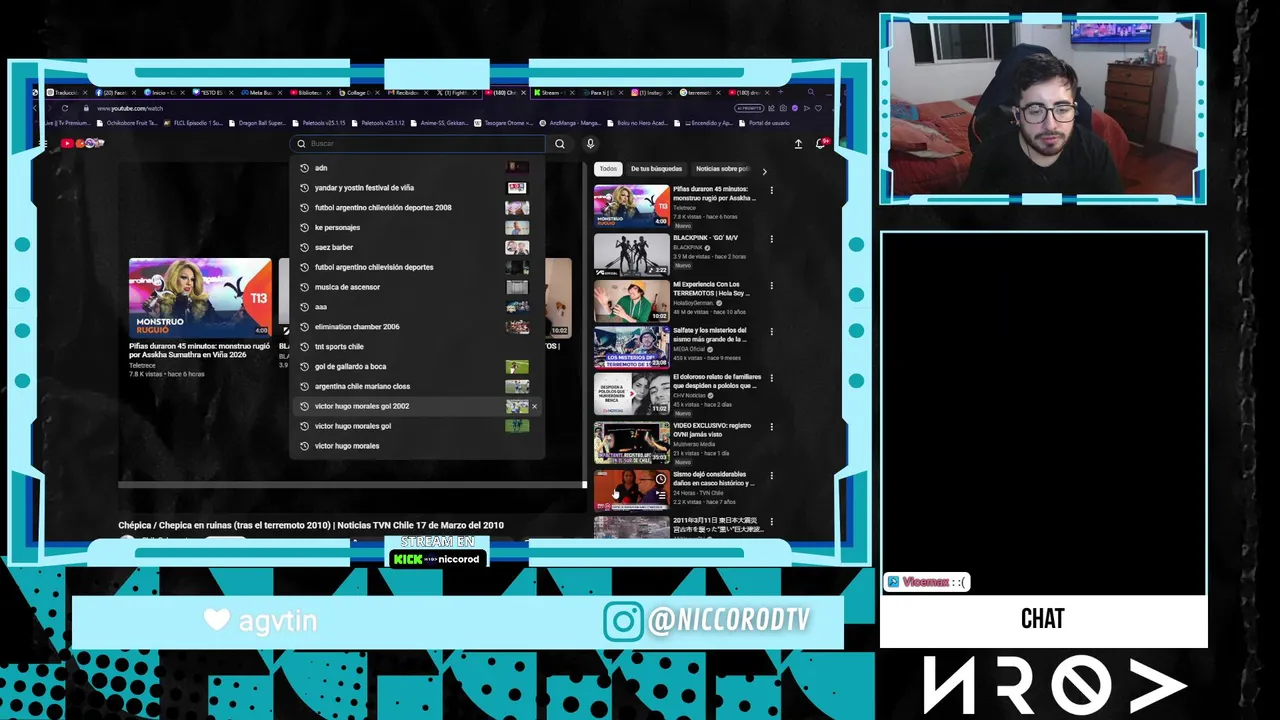Open YouTube notifications bell
Viewport: 1280px width, 720px height.
pyautogui.click(x=821, y=144)
